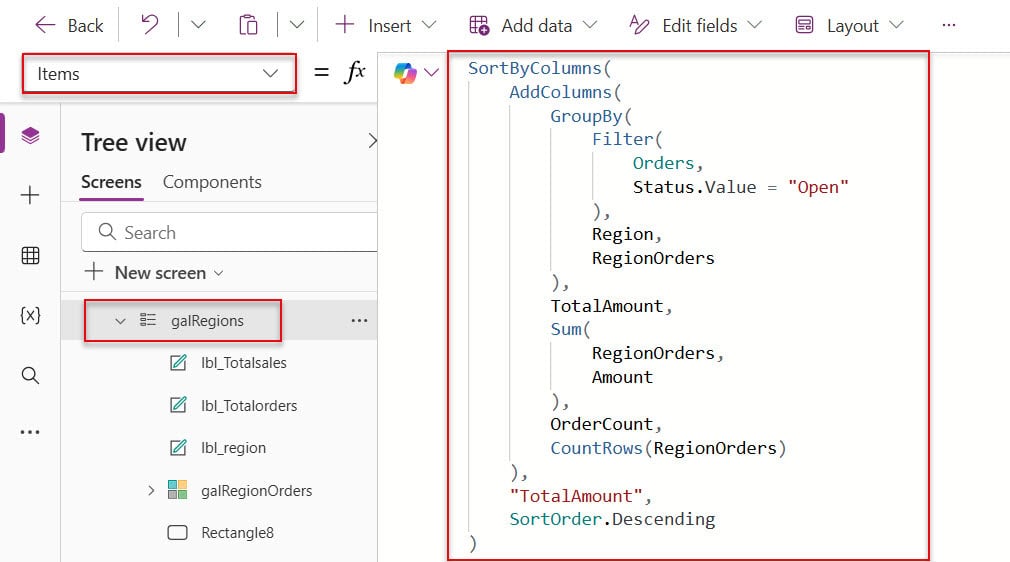Viewport: 1010px width, 562px height.
Task: Open the New screen dropdown
Action: (x=155, y=273)
